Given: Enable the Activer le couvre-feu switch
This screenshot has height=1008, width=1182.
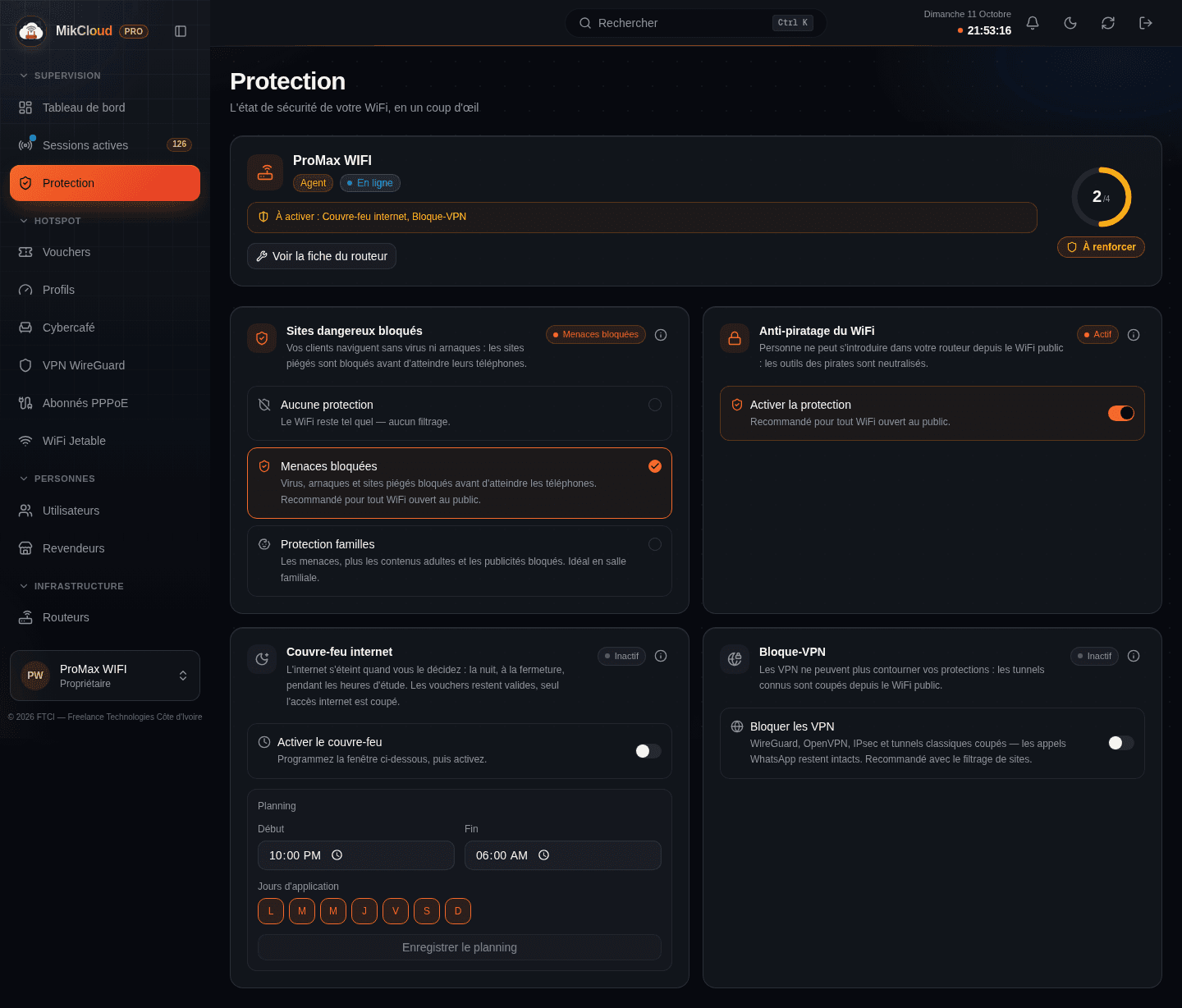Looking at the screenshot, I should [x=648, y=751].
